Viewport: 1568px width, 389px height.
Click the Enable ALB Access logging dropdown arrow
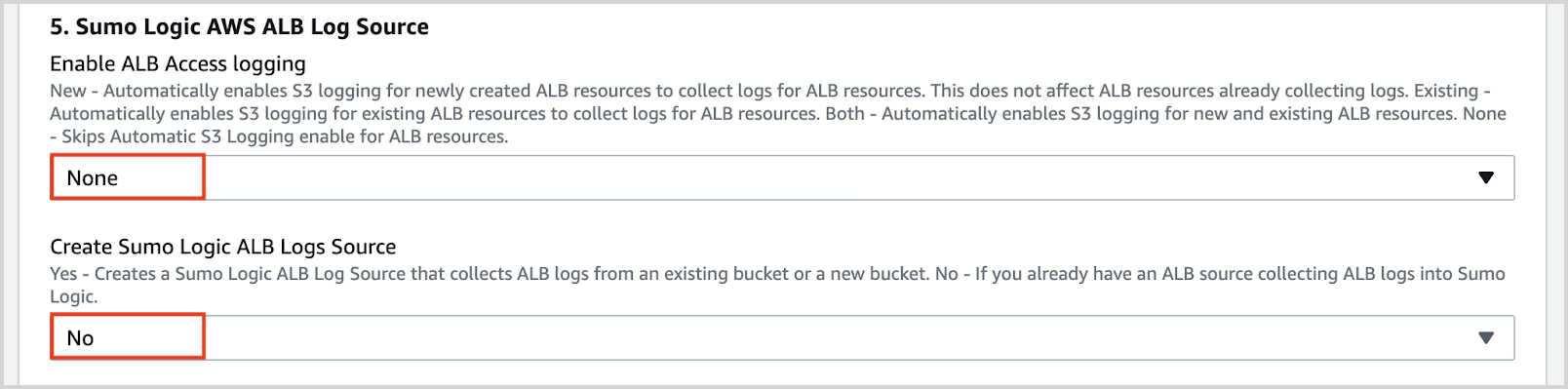coord(1486,177)
